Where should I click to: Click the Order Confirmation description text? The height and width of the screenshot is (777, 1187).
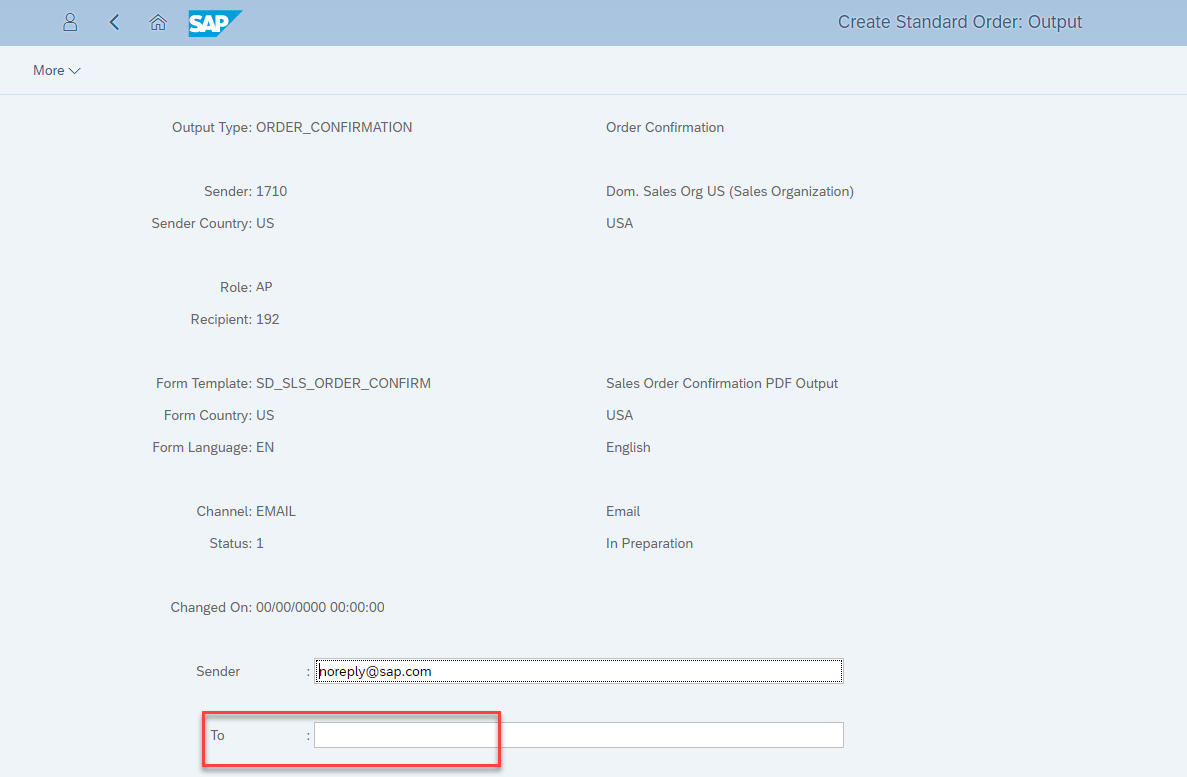point(665,127)
